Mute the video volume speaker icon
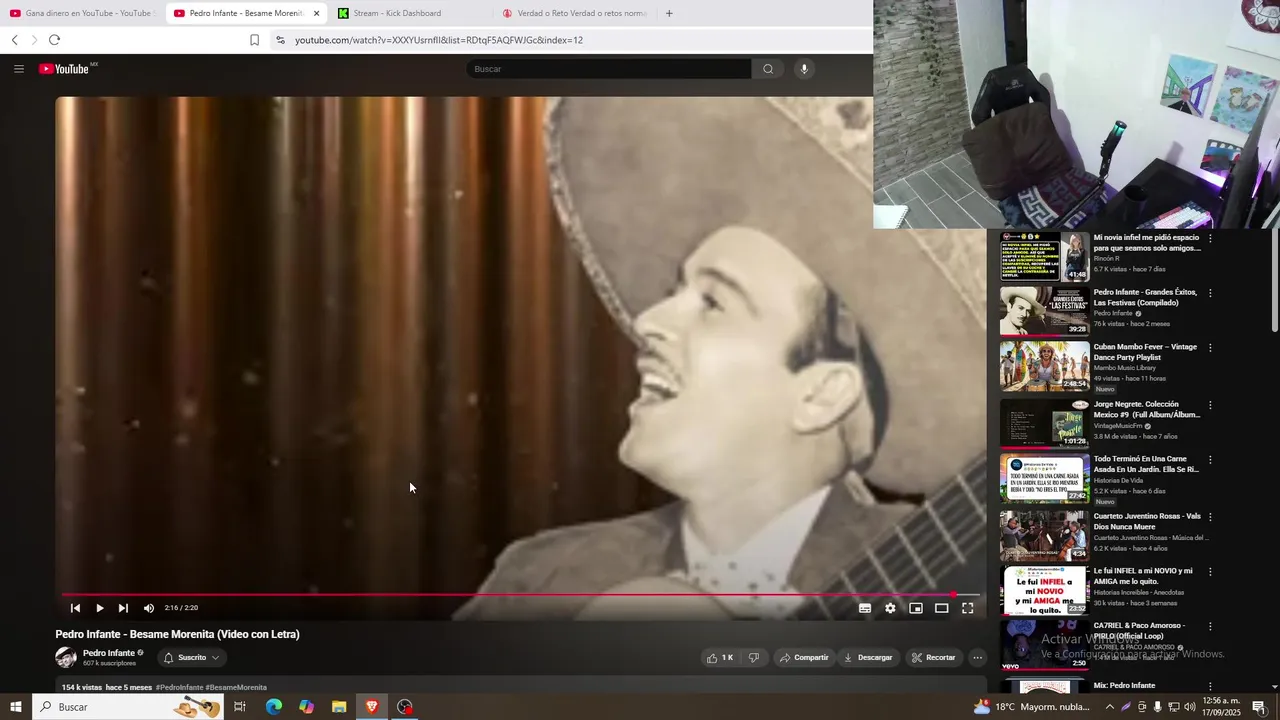Image resolution: width=1280 pixels, height=720 pixels. (149, 608)
